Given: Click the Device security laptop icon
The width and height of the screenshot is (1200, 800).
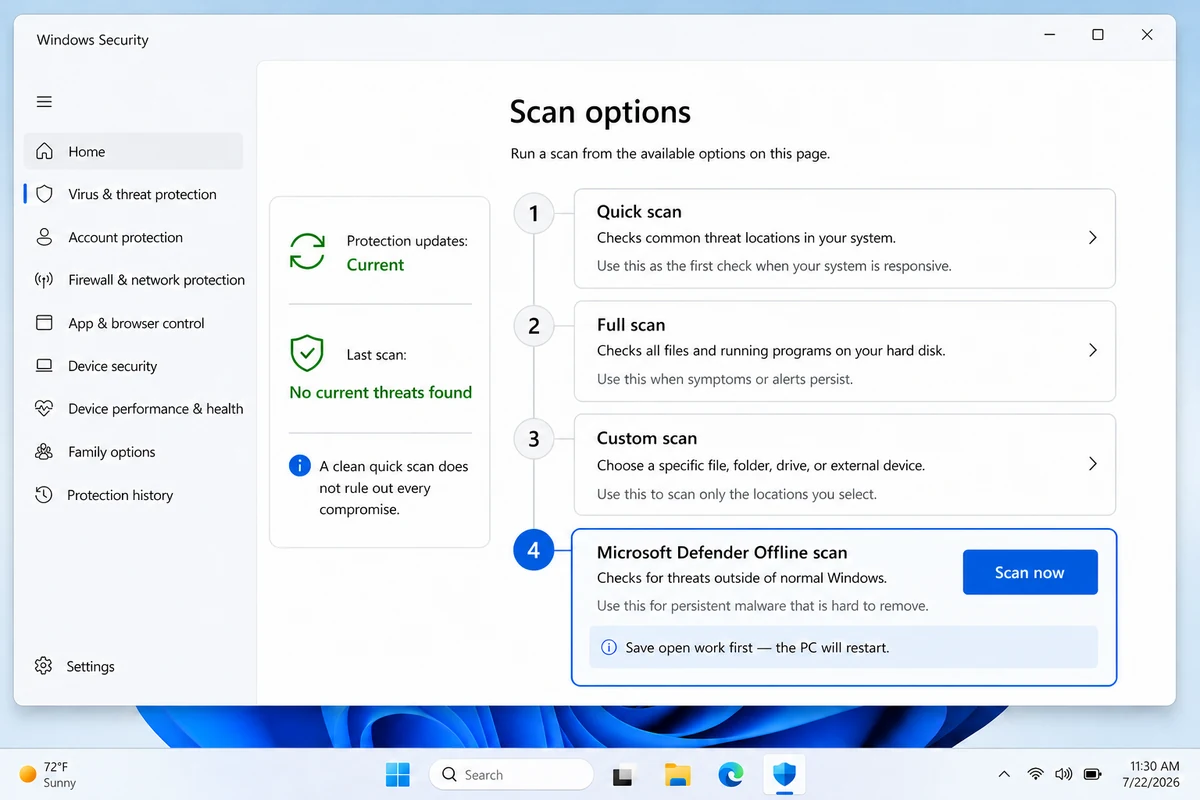Looking at the screenshot, I should click(x=44, y=366).
